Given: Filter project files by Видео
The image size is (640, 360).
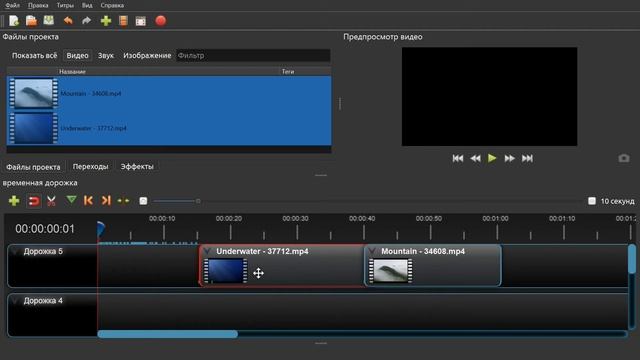Looking at the screenshot, I should coord(78,56).
